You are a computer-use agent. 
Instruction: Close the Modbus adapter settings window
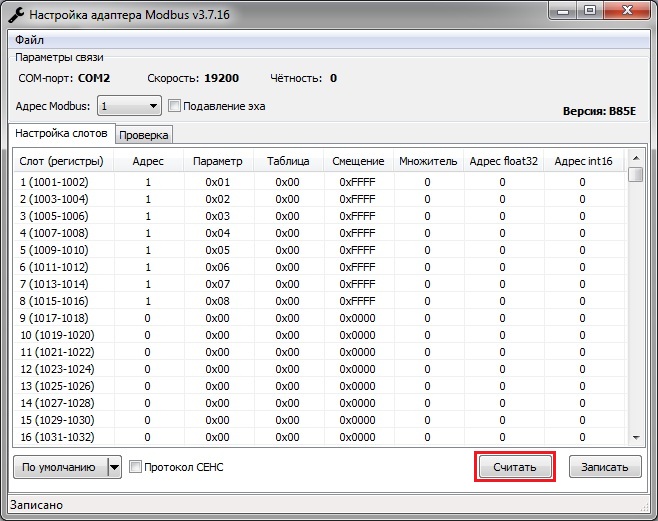coord(627,10)
